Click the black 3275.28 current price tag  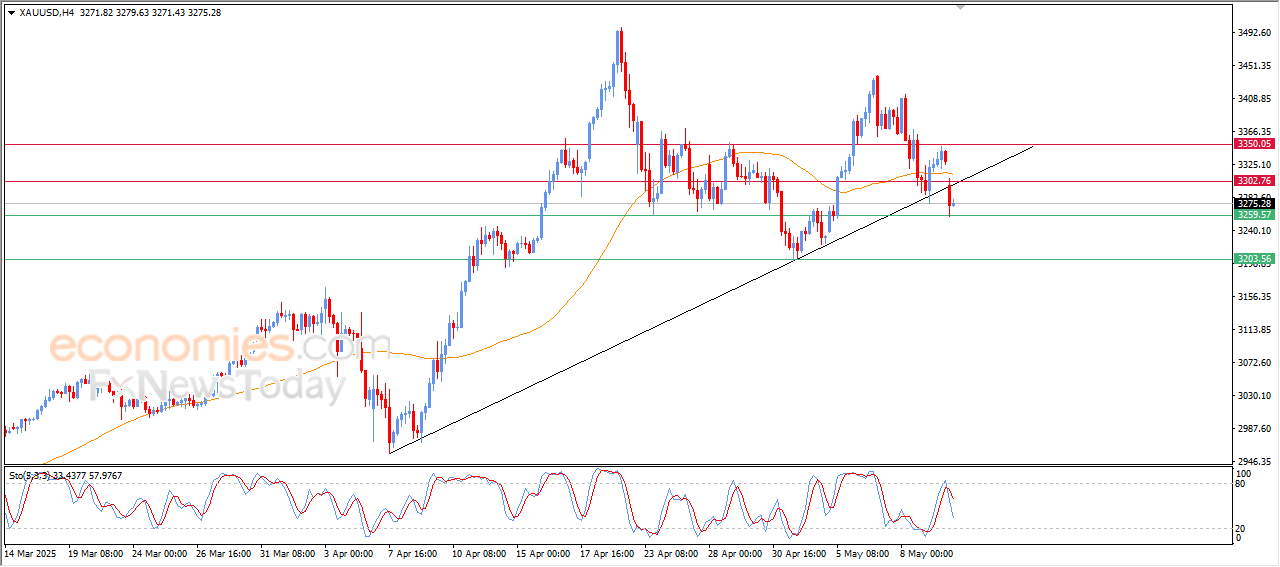point(1253,204)
